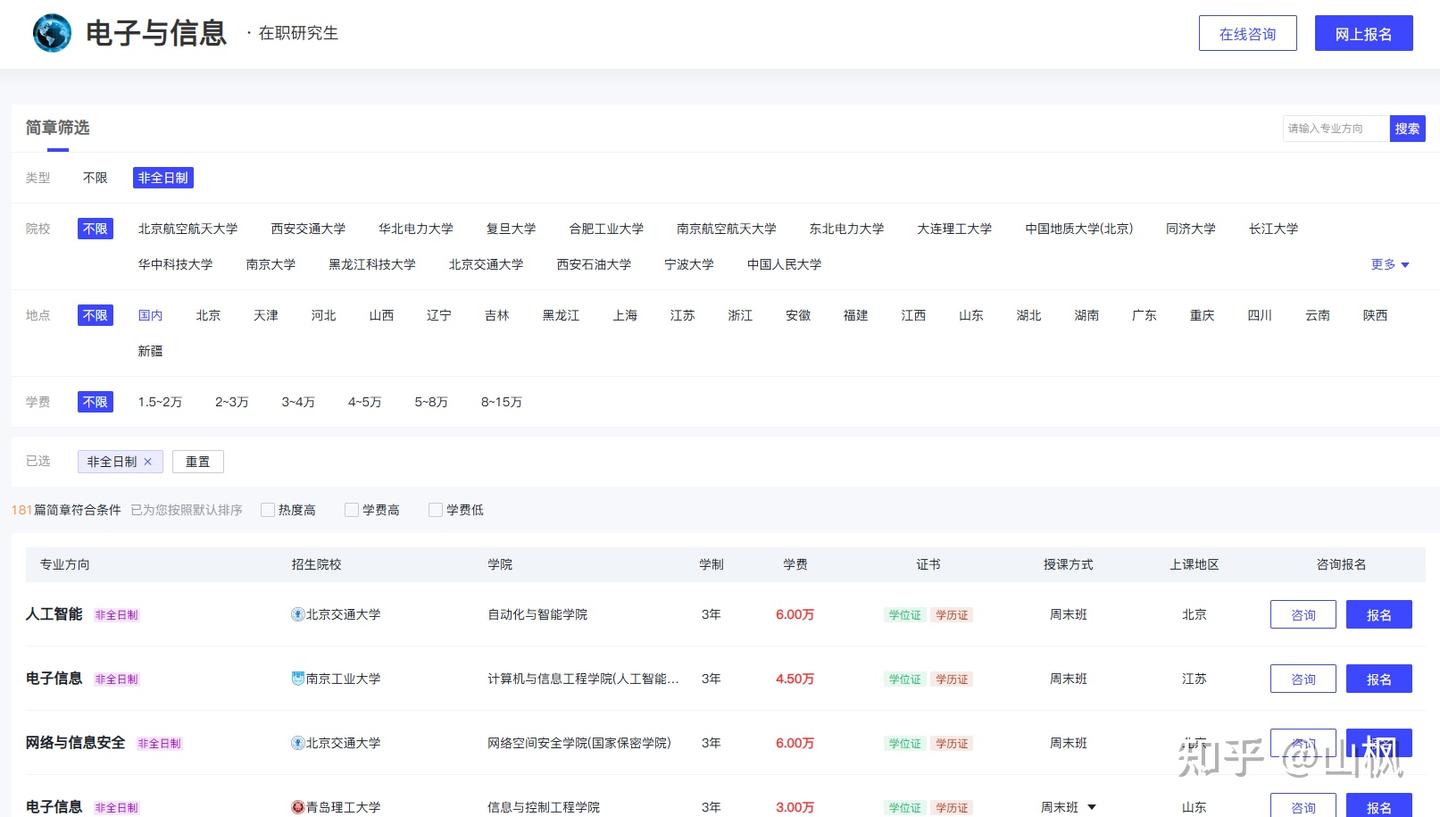Click 咨询 in the 人工智能 row

1303,615
